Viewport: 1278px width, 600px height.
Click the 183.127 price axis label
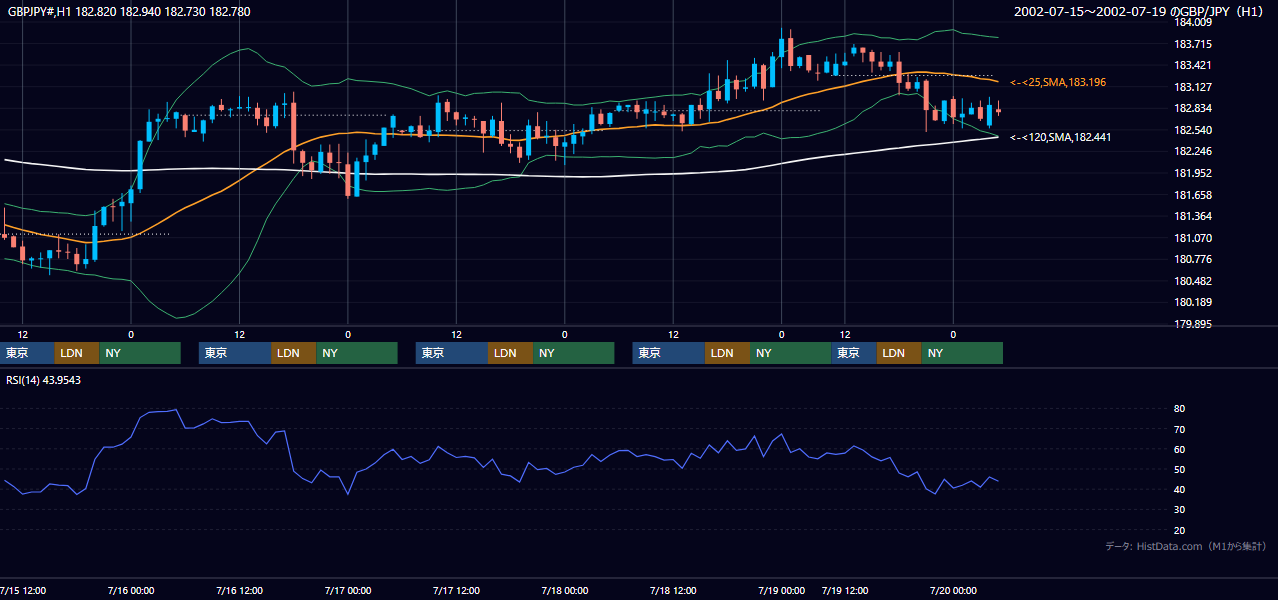pos(1192,87)
